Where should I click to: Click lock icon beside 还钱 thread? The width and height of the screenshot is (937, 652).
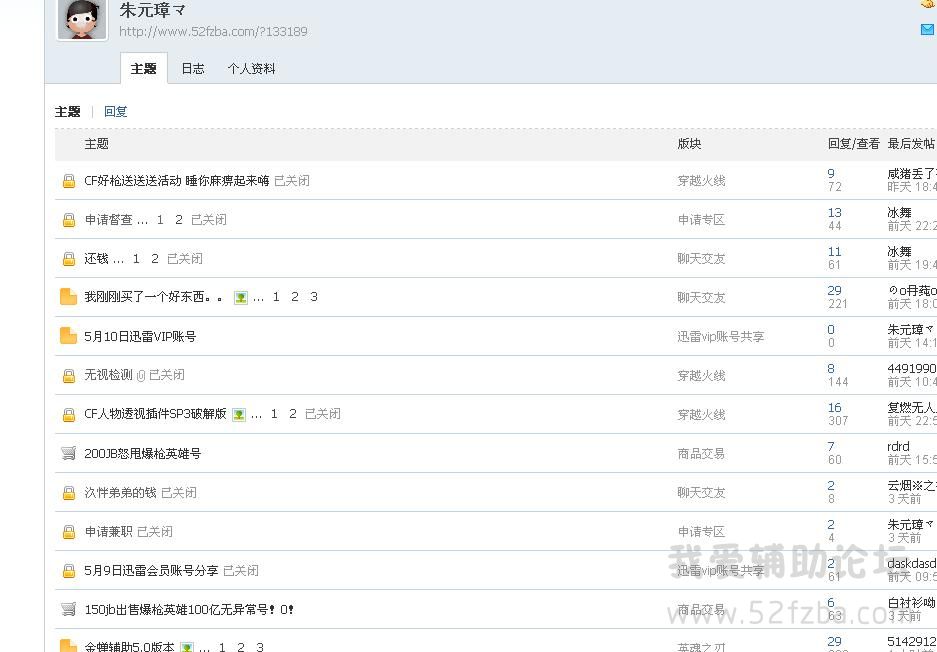pos(69,258)
